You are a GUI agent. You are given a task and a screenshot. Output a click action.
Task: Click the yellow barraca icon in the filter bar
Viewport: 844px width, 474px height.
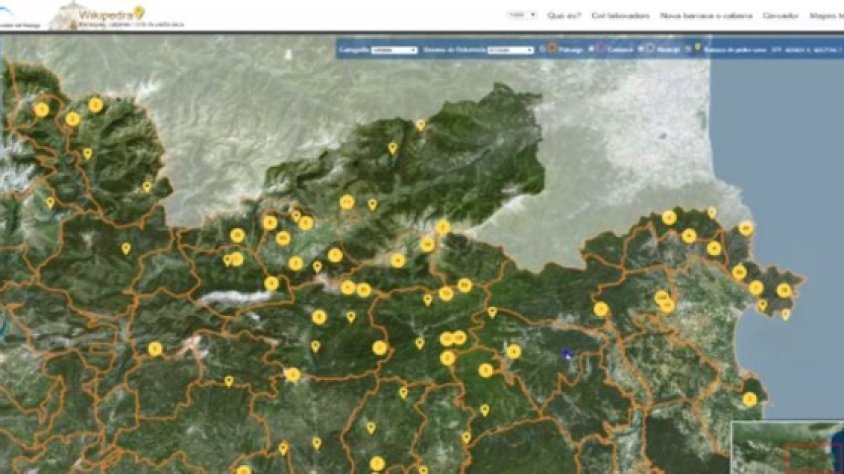coord(696,47)
